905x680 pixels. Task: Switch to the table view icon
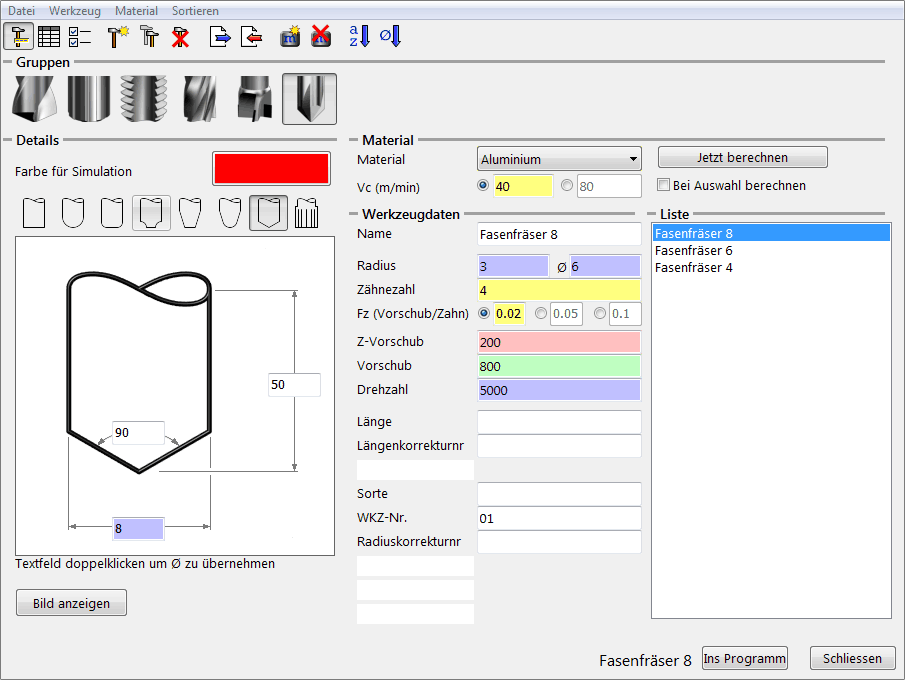tap(49, 36)
